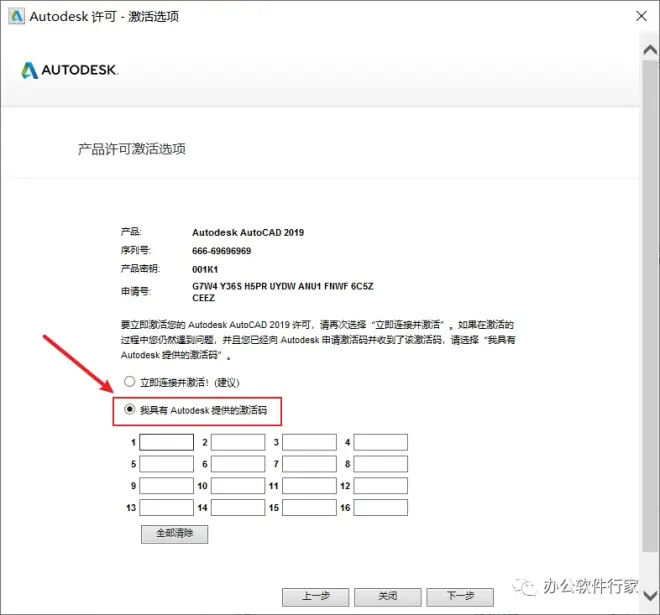Screen dimensions: 660x615
Task: Click the product key '001K1'
Action: click(205, 269)
